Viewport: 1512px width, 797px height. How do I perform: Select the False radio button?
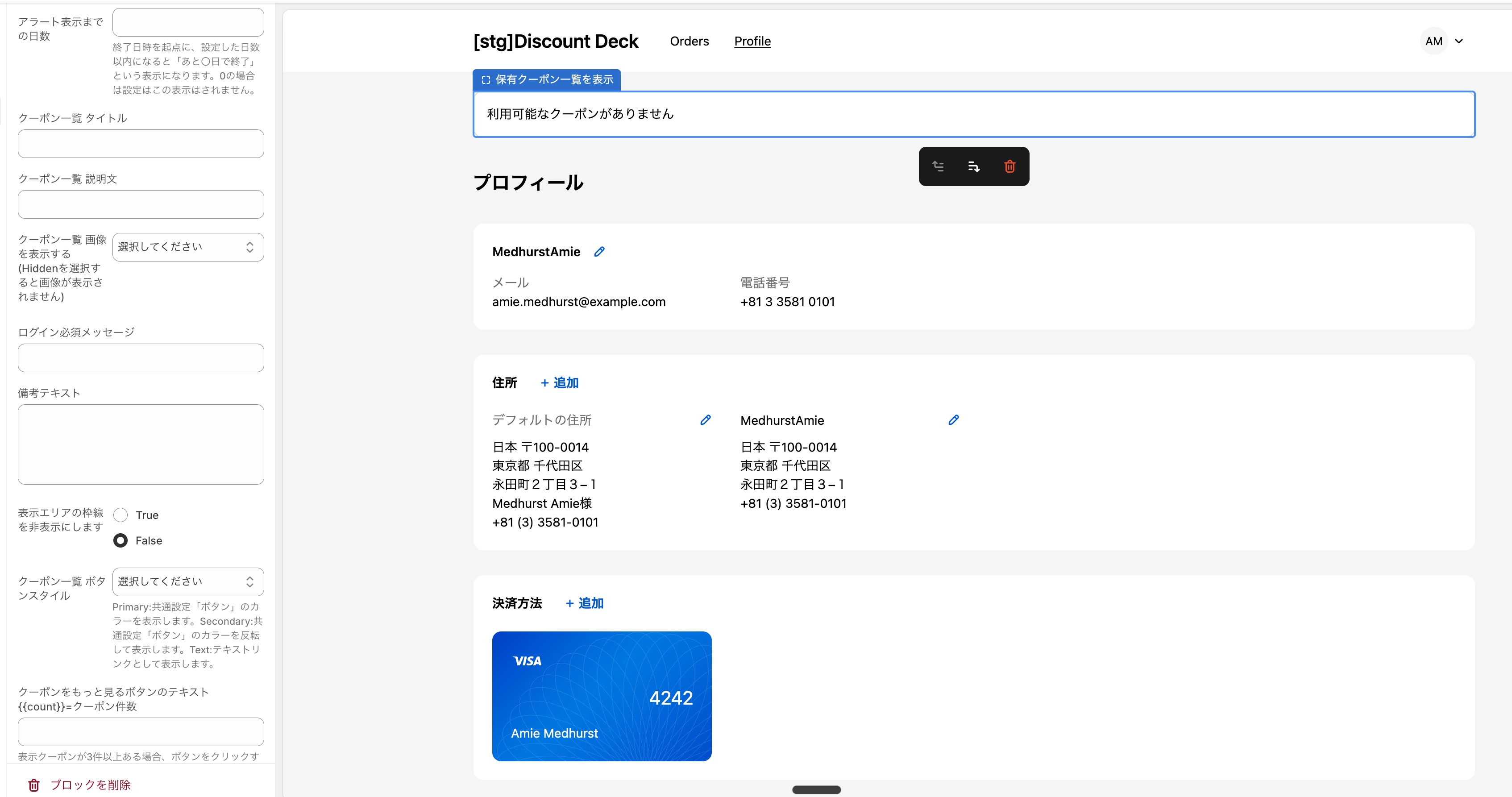coord(121,540)
